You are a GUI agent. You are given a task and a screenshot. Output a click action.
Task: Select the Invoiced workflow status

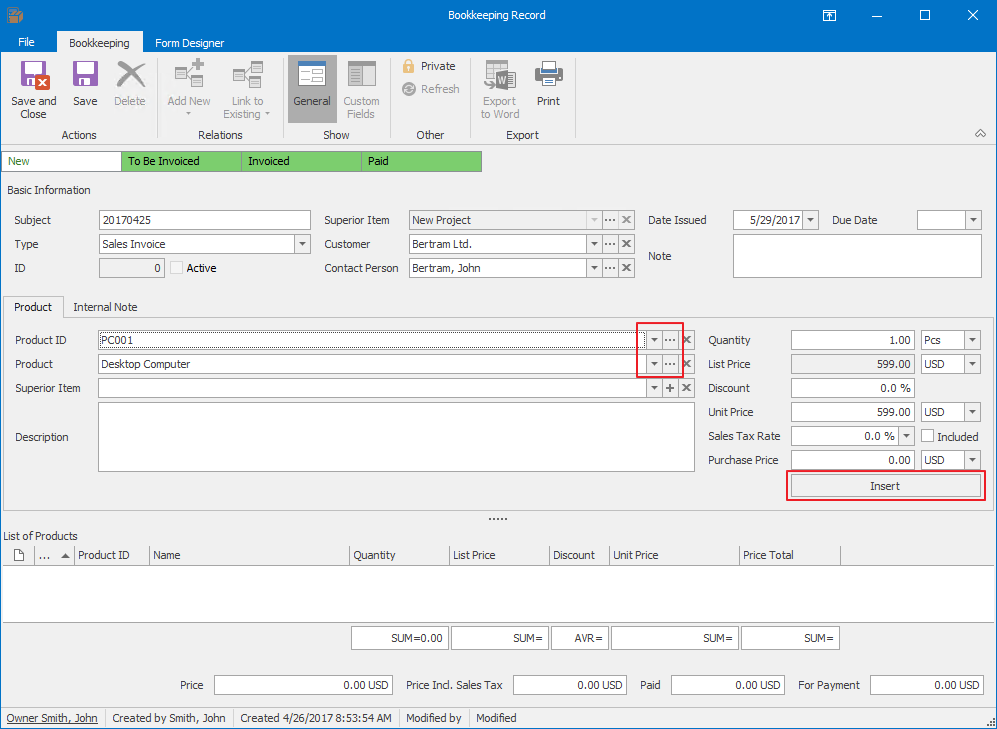point(301,161)
